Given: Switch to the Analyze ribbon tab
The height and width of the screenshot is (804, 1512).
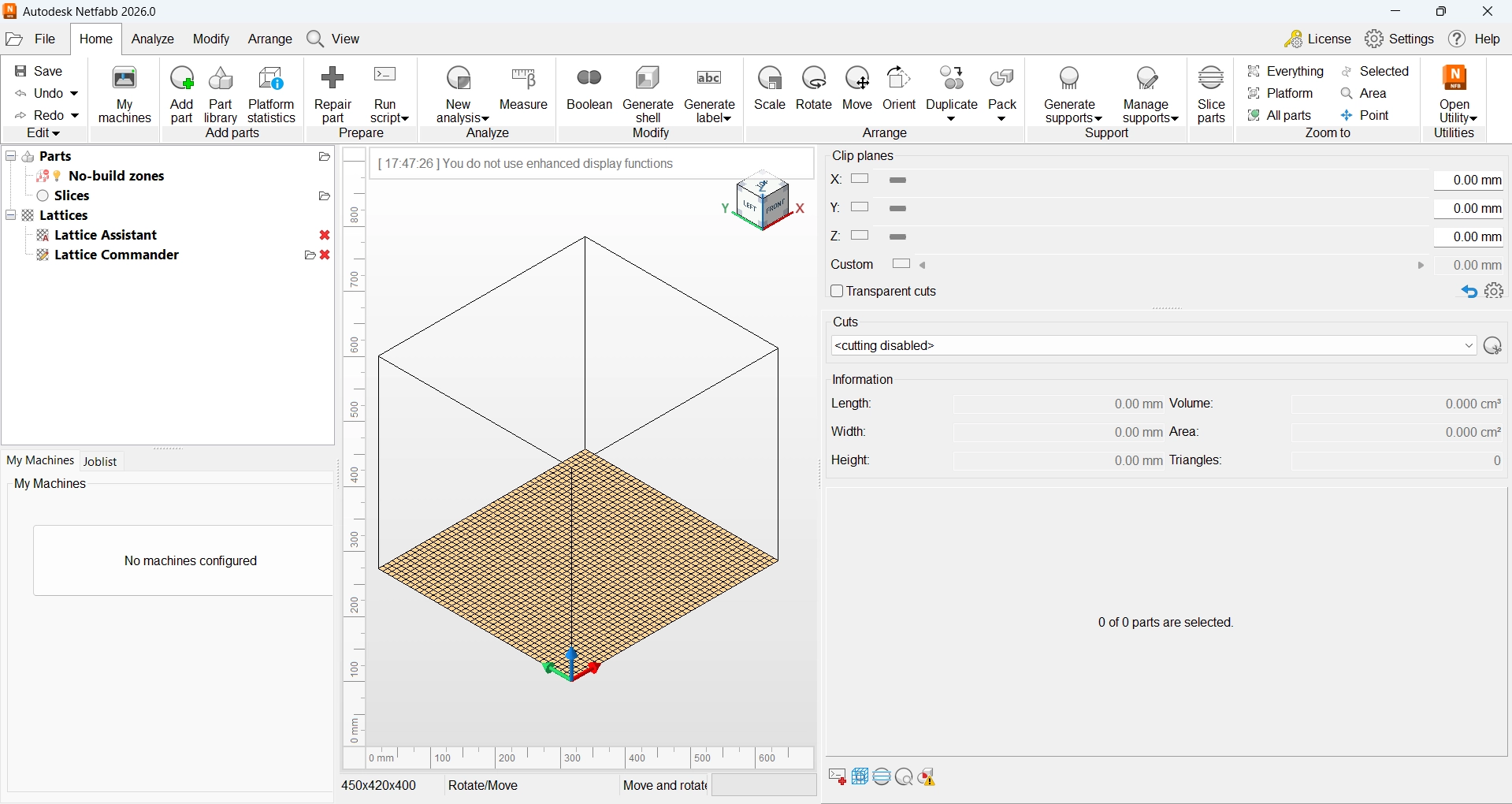Looking at the screenshot, I should pyautogui.click(x=153, y=39).
